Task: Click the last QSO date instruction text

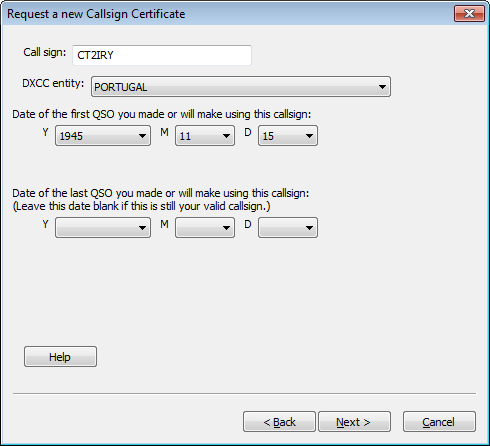Action: pos(161,193)
